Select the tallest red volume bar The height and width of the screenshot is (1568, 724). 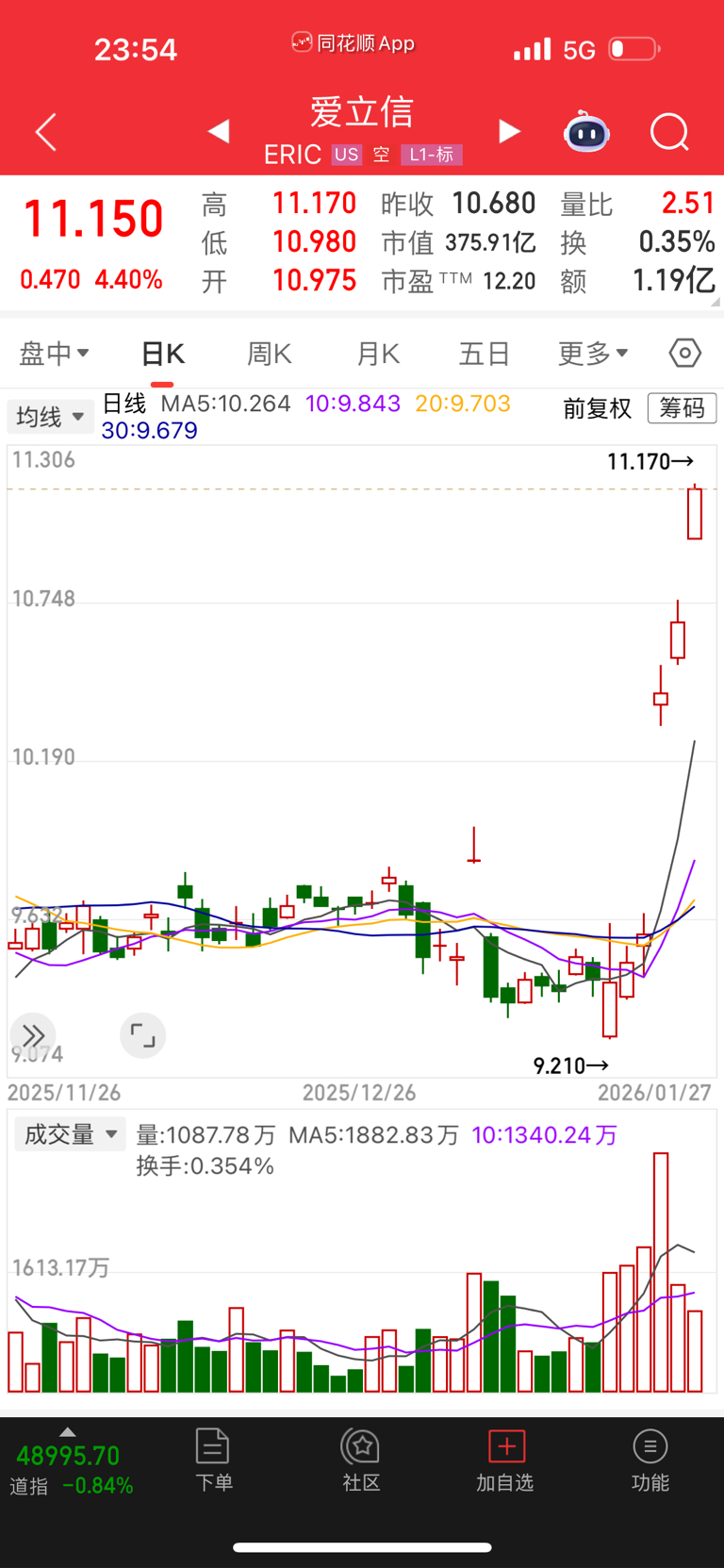click(x=661, y=1272)
